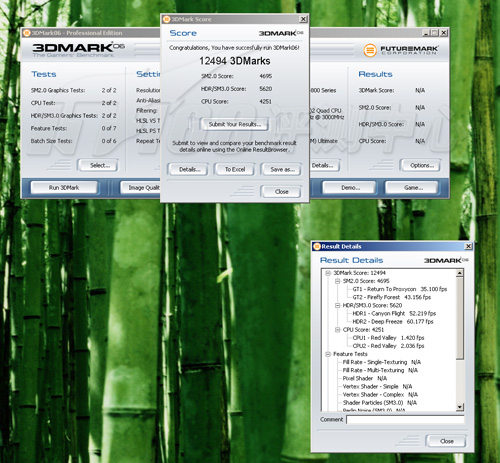Collapse the 3DMark Score: 12494 tree node

click(328, 273)
